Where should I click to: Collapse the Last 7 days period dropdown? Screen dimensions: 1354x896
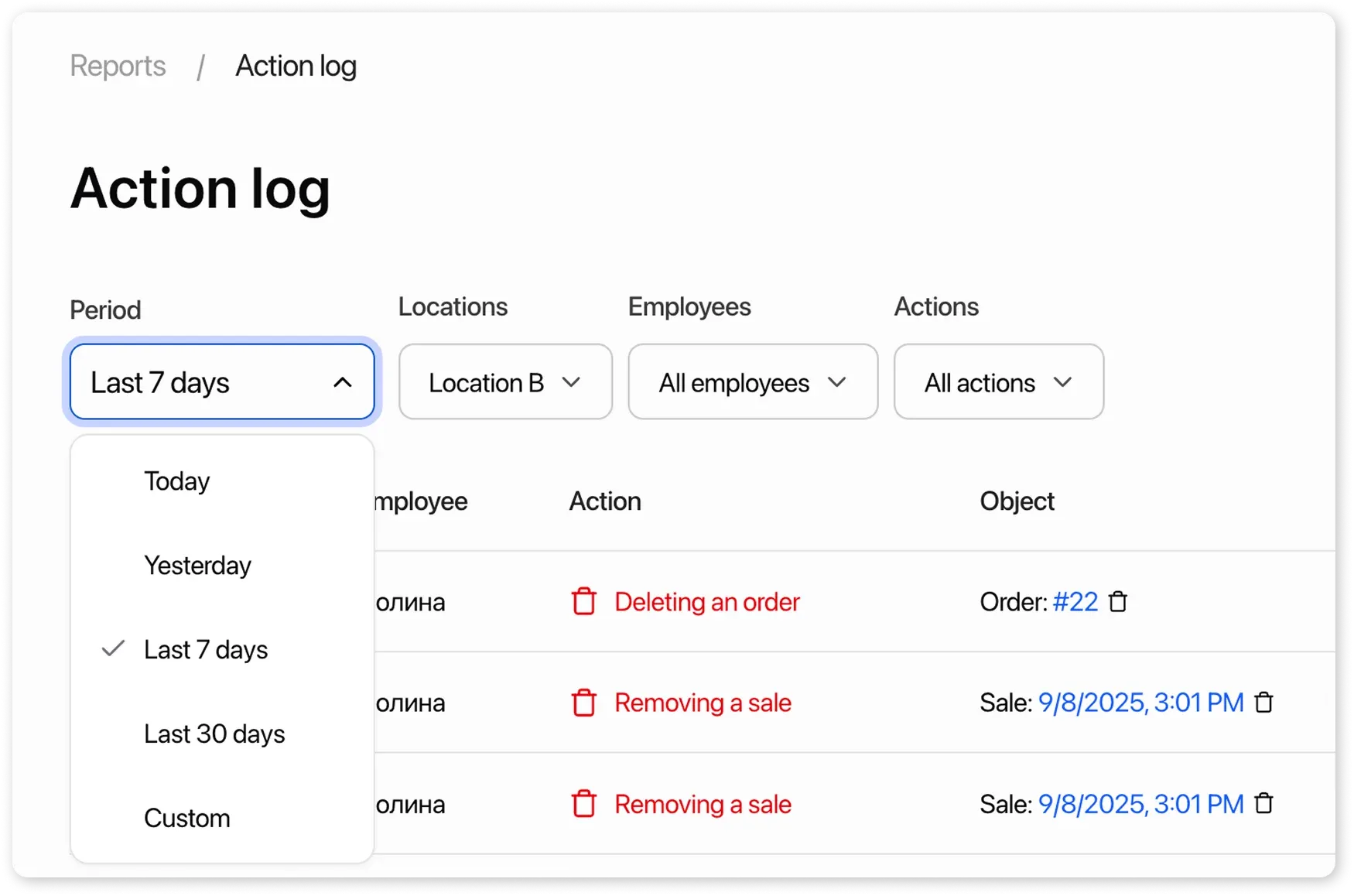click(221, 381)
